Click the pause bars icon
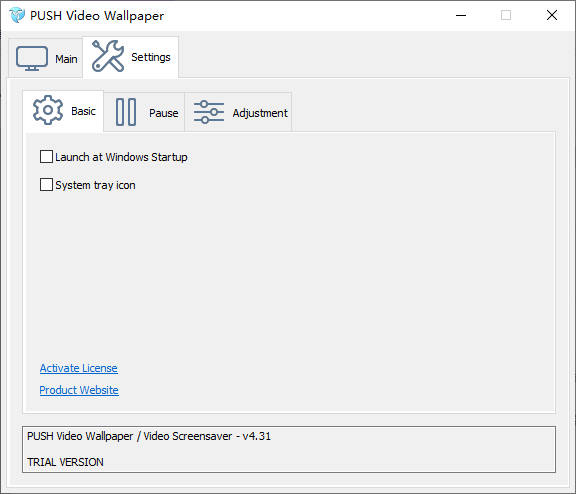This screenshot has height=494, width=576. coord(126,112)
